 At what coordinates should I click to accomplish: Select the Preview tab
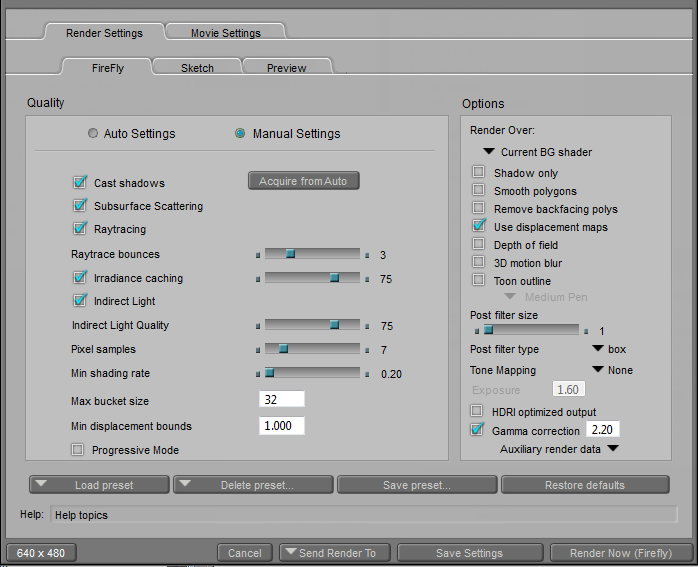[x=286, y=68]
